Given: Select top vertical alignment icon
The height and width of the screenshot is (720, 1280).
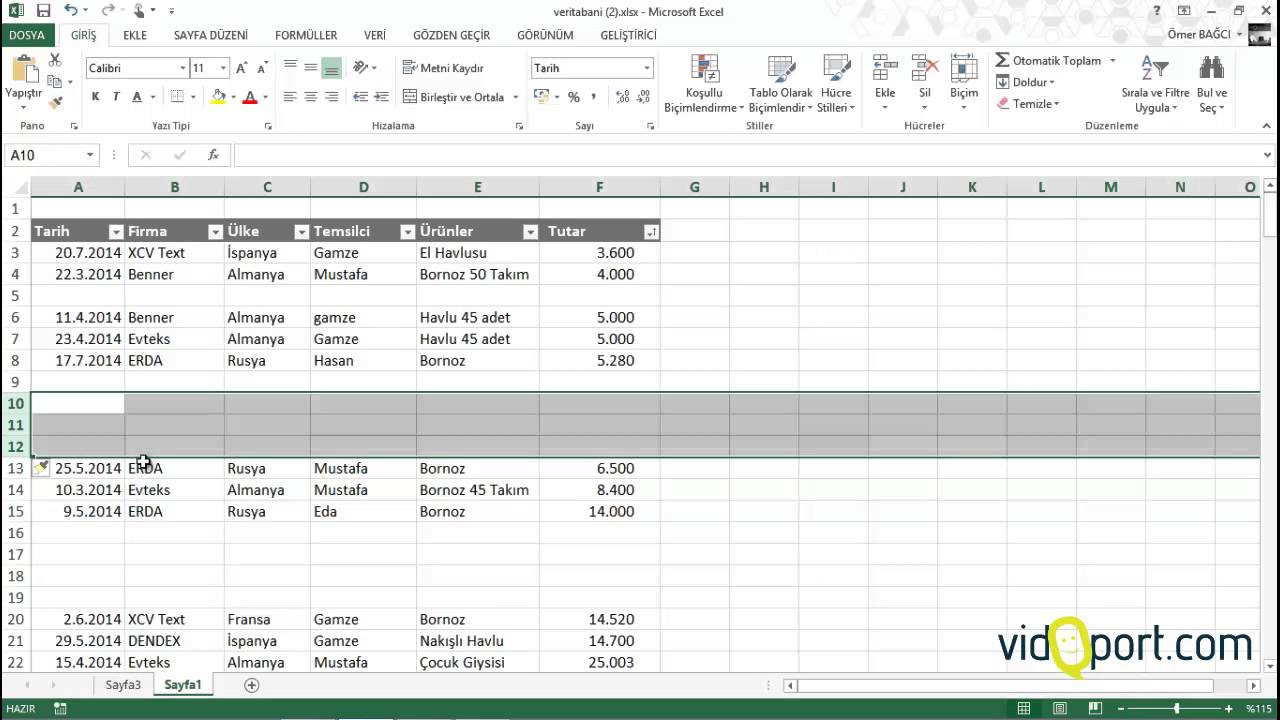Looking at the screenshot, I should 290,68.
